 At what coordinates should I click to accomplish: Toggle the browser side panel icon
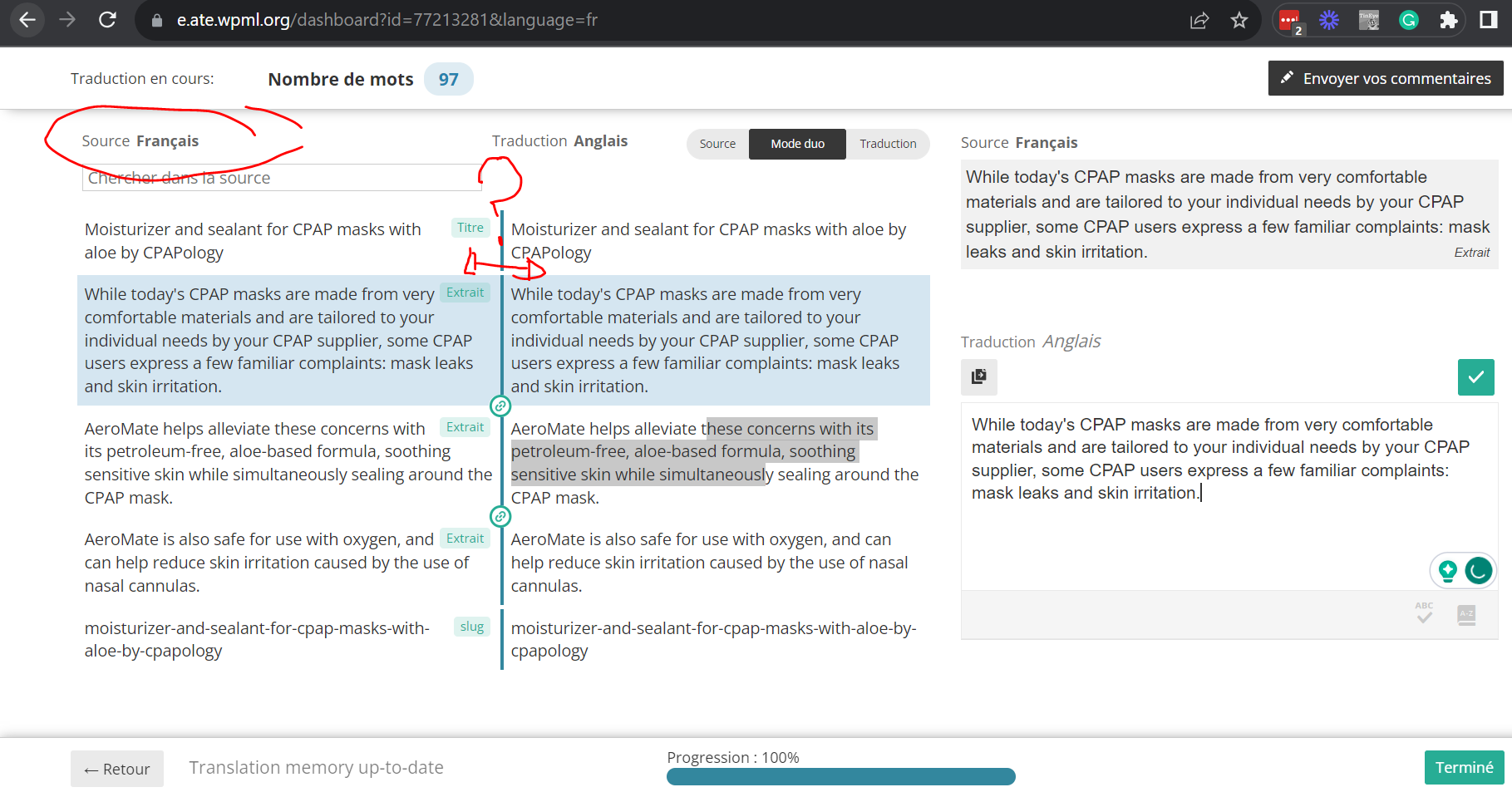click(x=1489, y=20)
